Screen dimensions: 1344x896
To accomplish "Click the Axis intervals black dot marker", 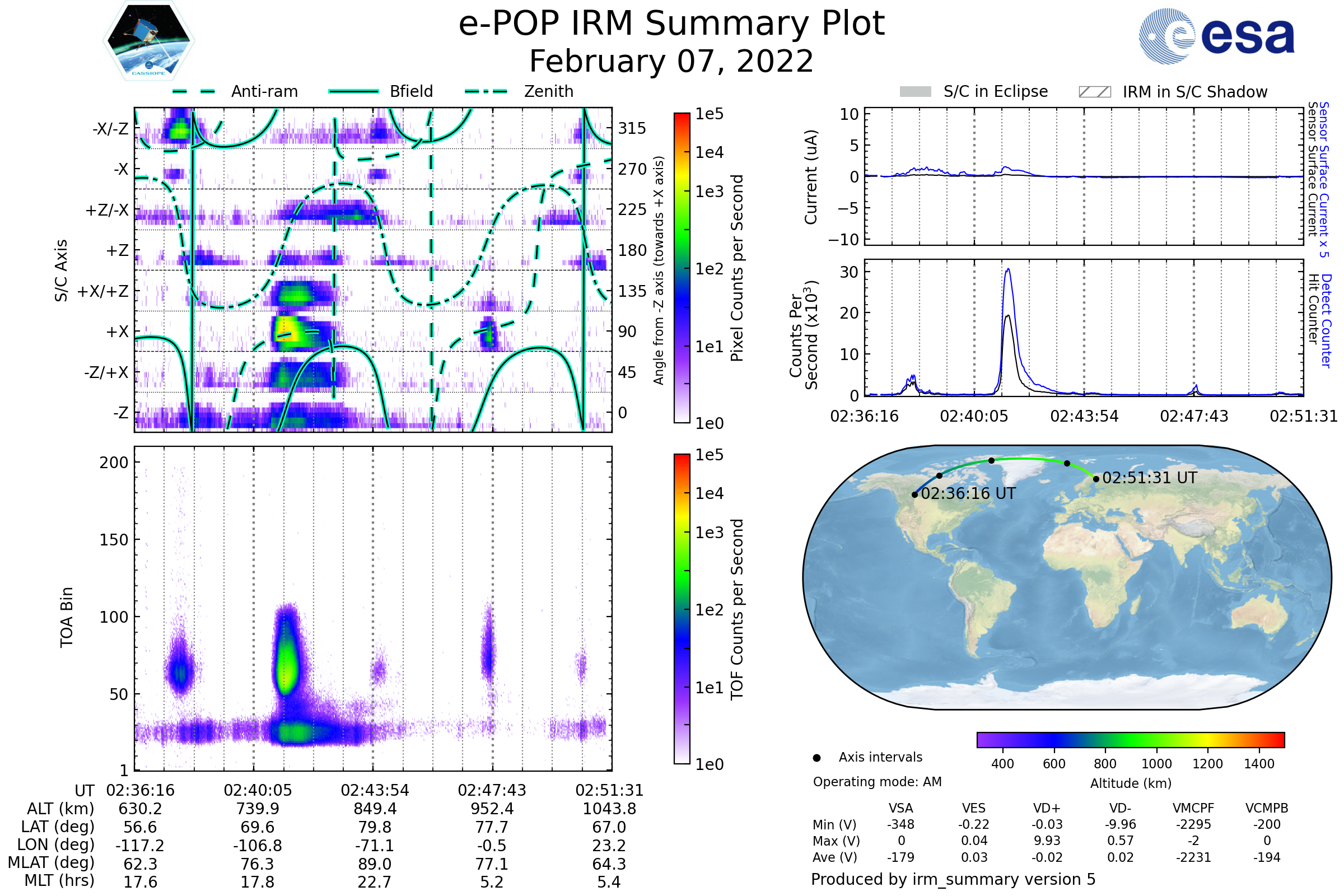I will pos(816,758).
